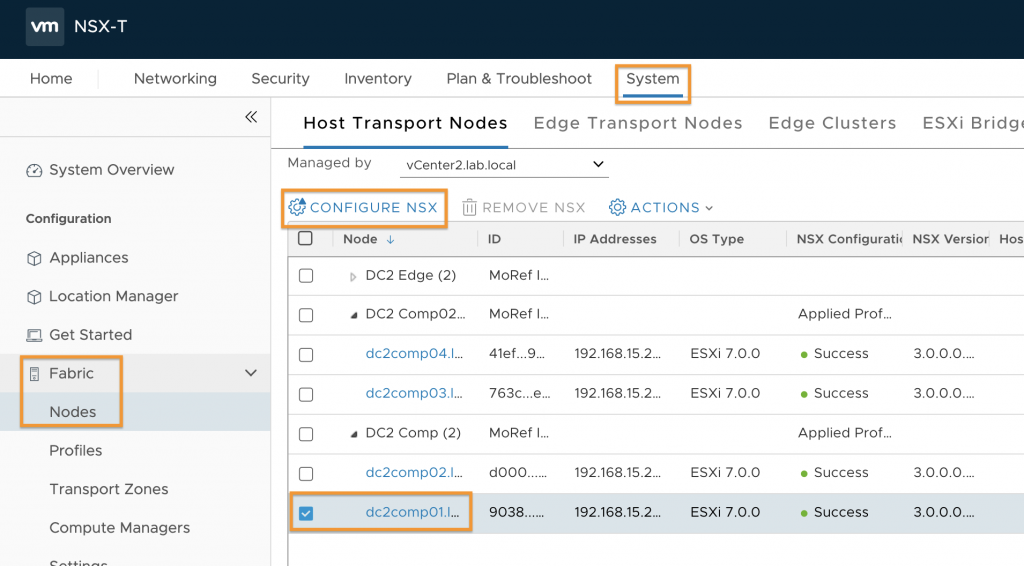The image size is (1024, 566).
Task: Click the DC2 Edge (2) MoRef ID cell
Action: click(x=519, y=275)
